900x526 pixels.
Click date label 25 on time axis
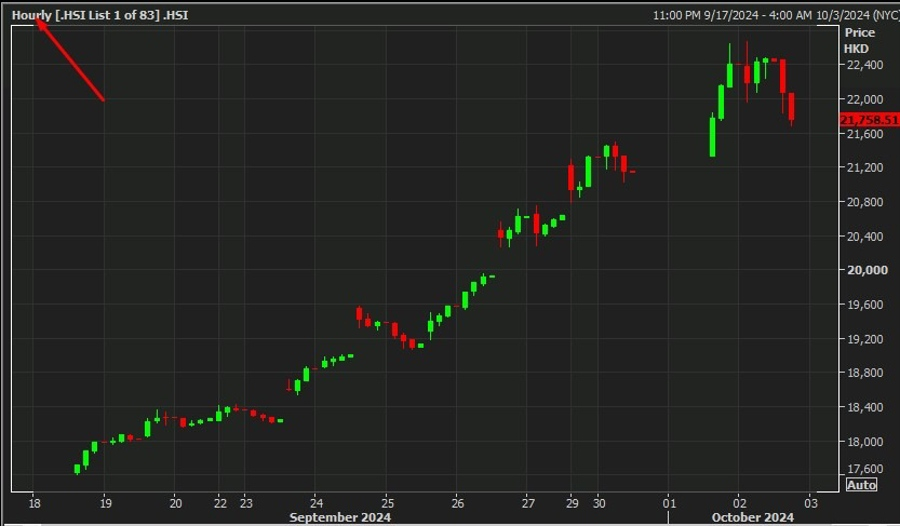pos(387,504)
